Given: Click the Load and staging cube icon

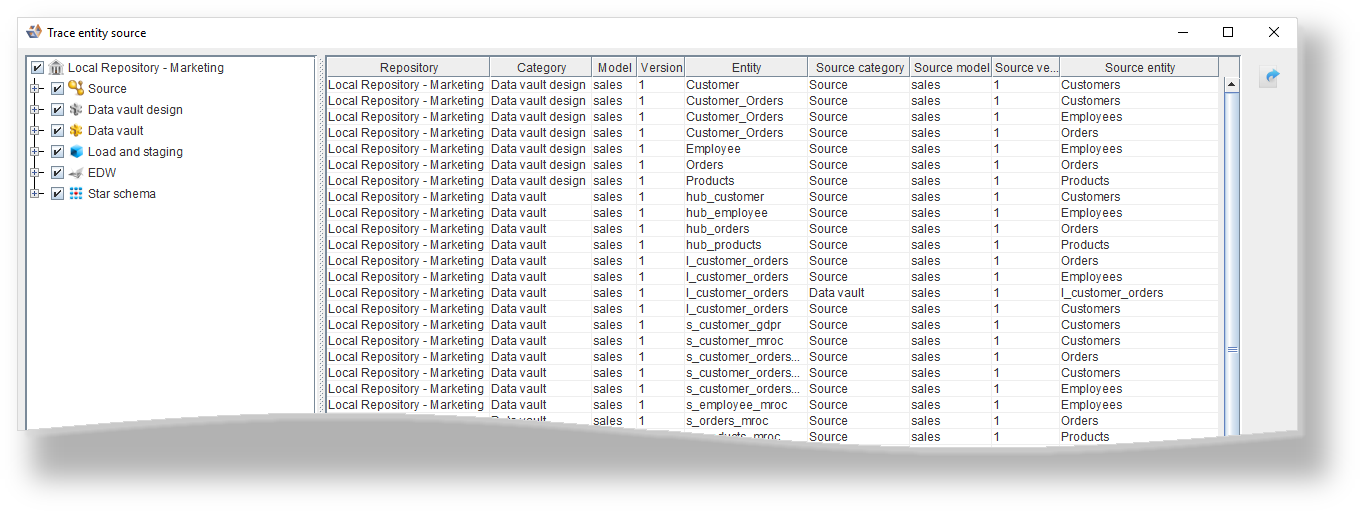Looking at the screenshot, I should (76, 152).
